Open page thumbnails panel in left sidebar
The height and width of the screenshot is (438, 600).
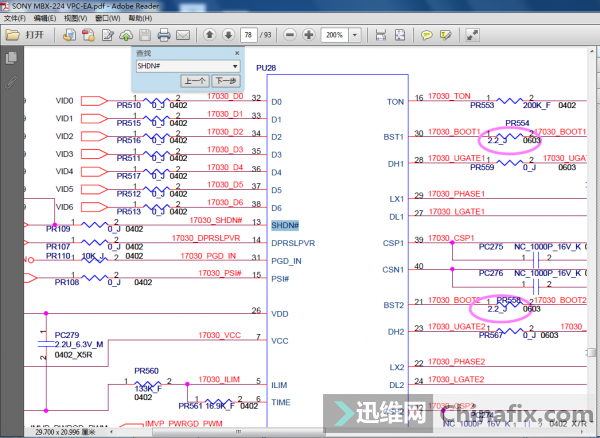11,58
